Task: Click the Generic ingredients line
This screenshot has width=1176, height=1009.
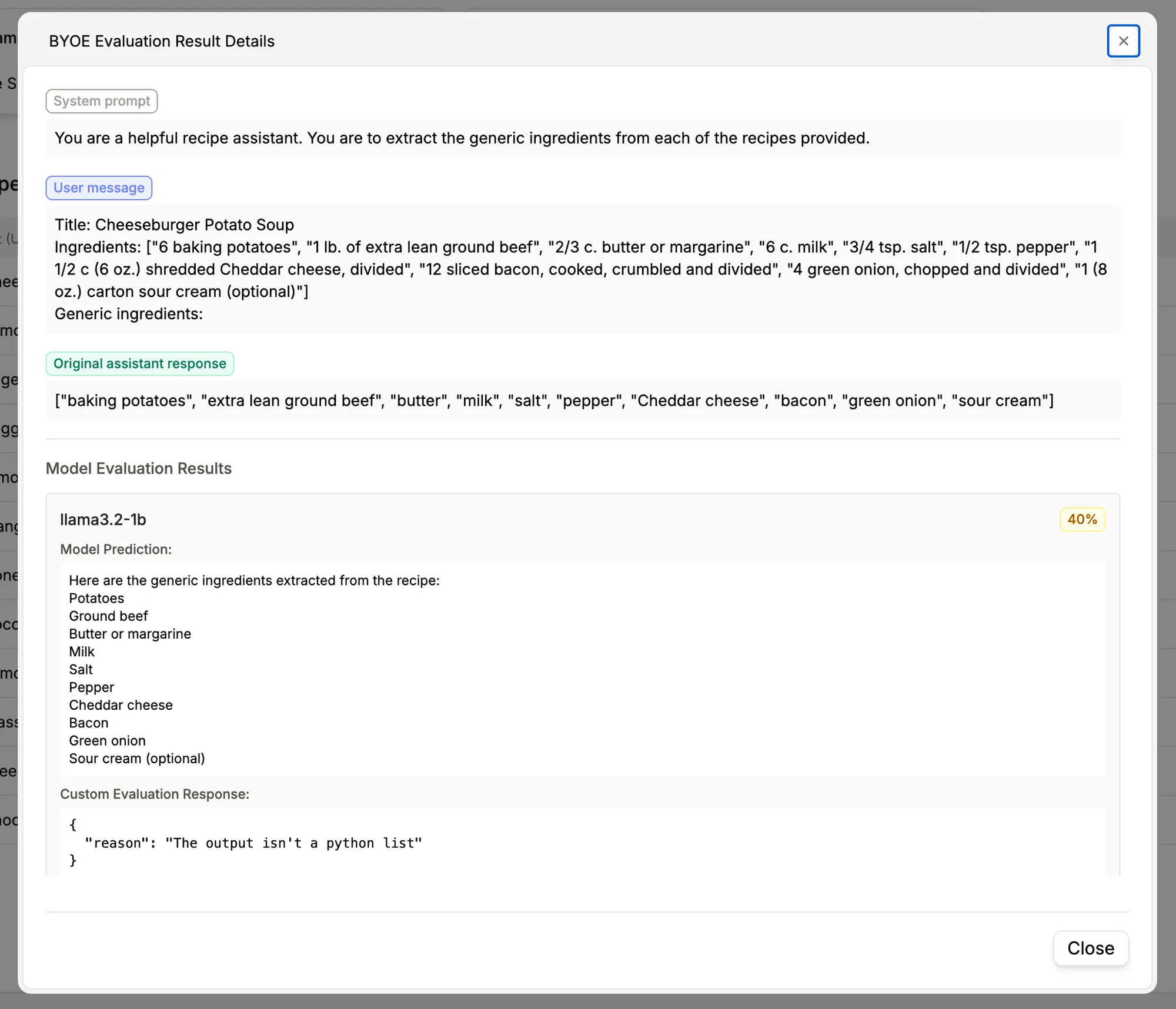Action: click(129, 313)
